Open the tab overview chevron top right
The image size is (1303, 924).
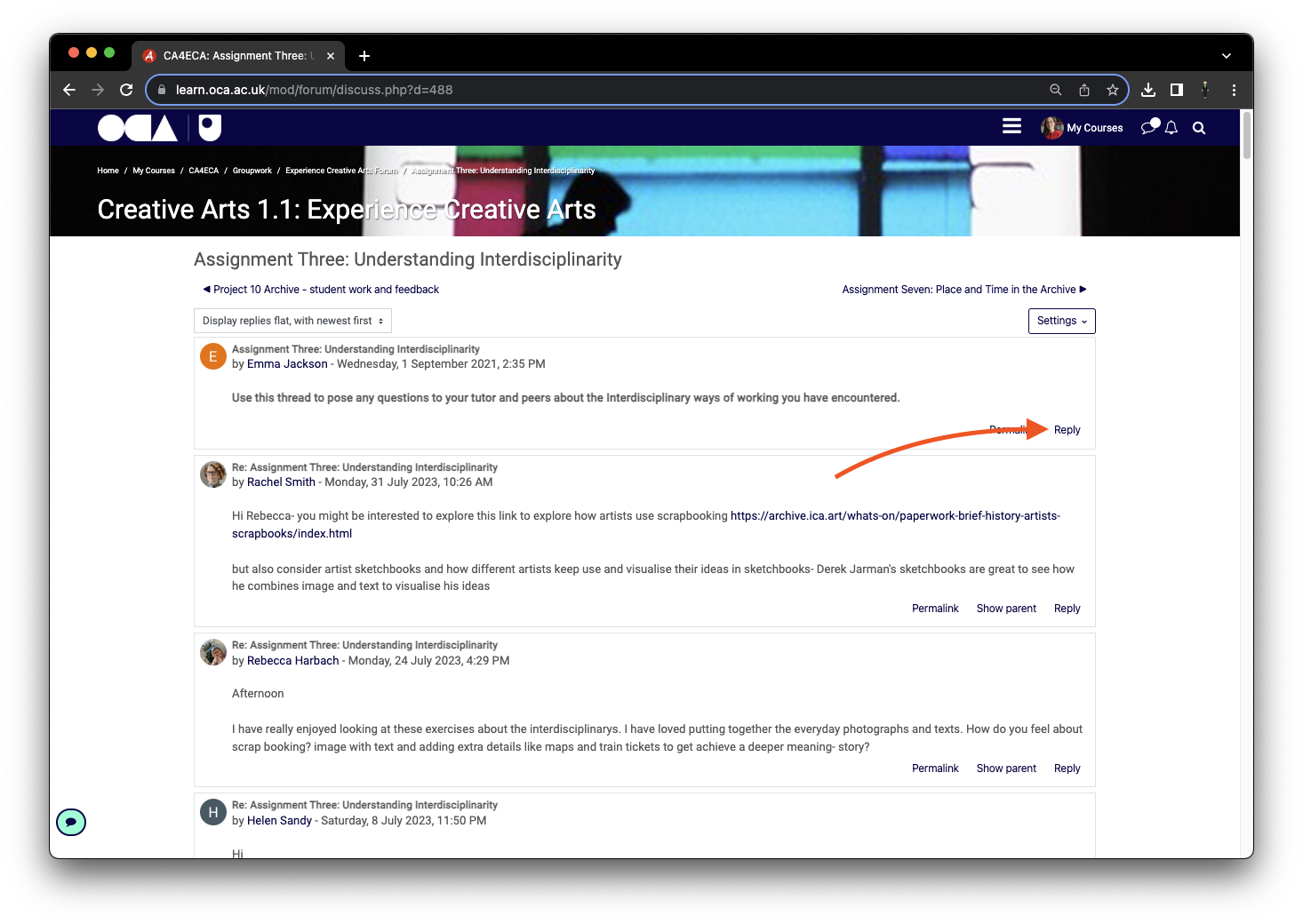point(1227,55)
